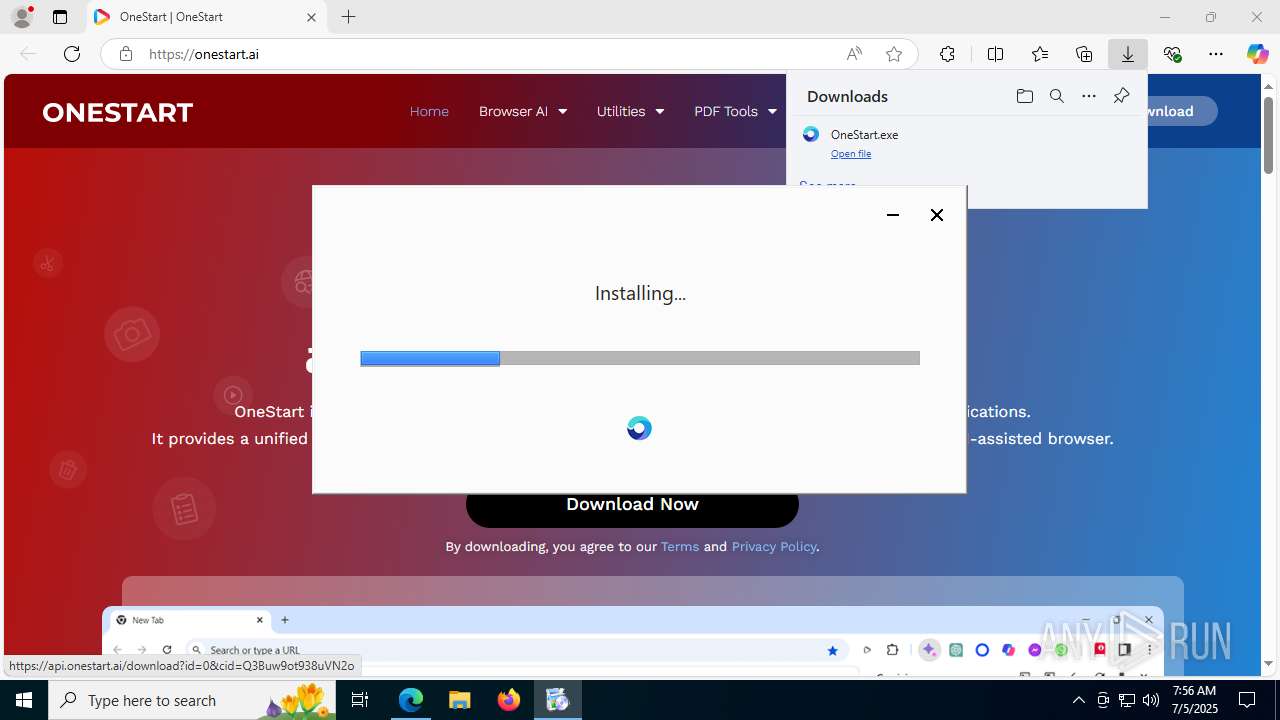This screenshot has height=720, width=1280.
Task: Refresh the current page
Action: click(x=72, y=54)
